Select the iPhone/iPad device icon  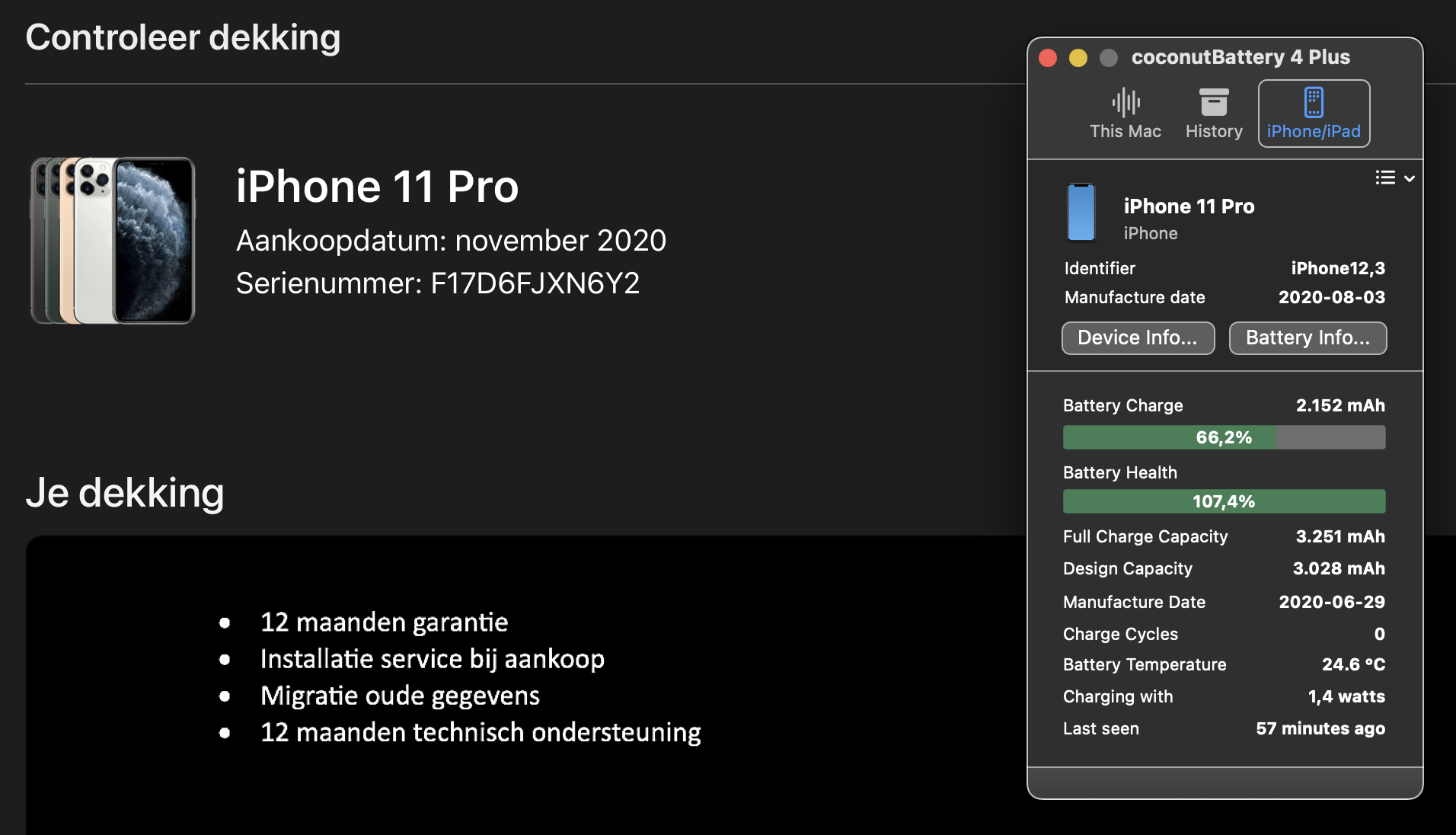pos(1314,102)
